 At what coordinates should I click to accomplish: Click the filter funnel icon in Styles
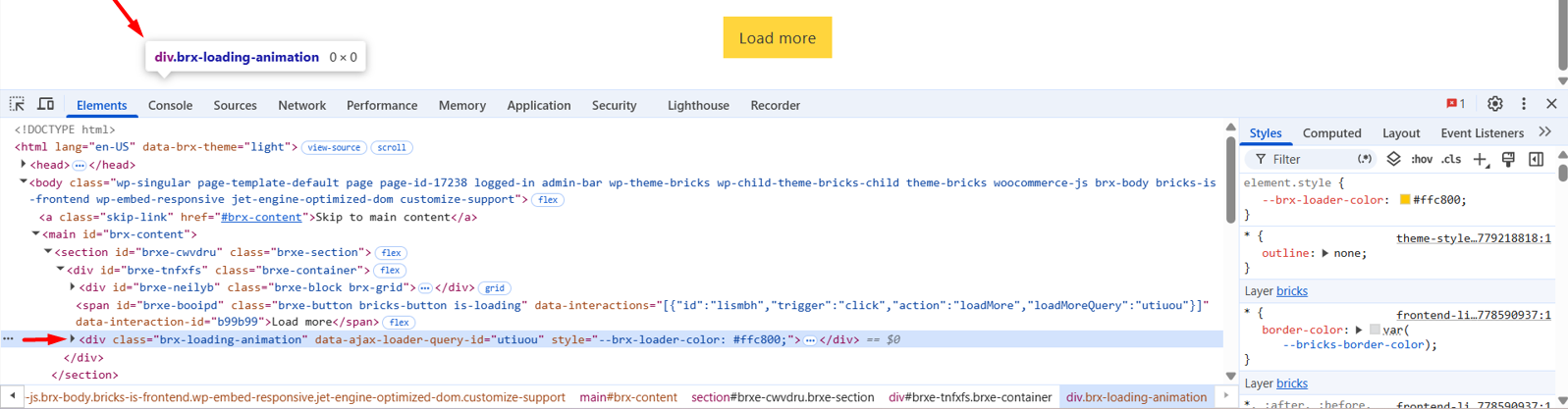tap(1261, 159)
